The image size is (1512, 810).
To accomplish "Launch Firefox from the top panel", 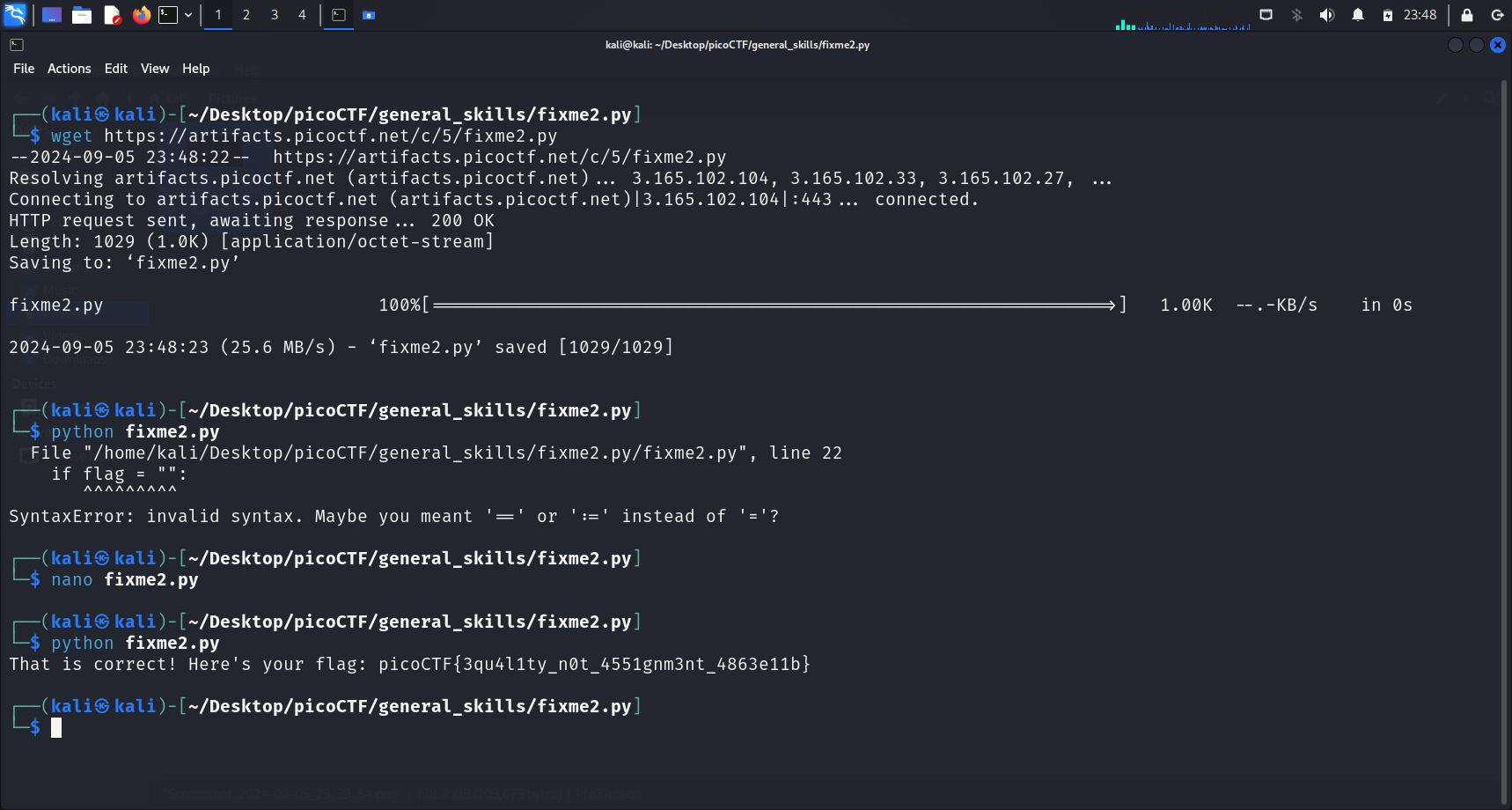I will click(141, 15).
